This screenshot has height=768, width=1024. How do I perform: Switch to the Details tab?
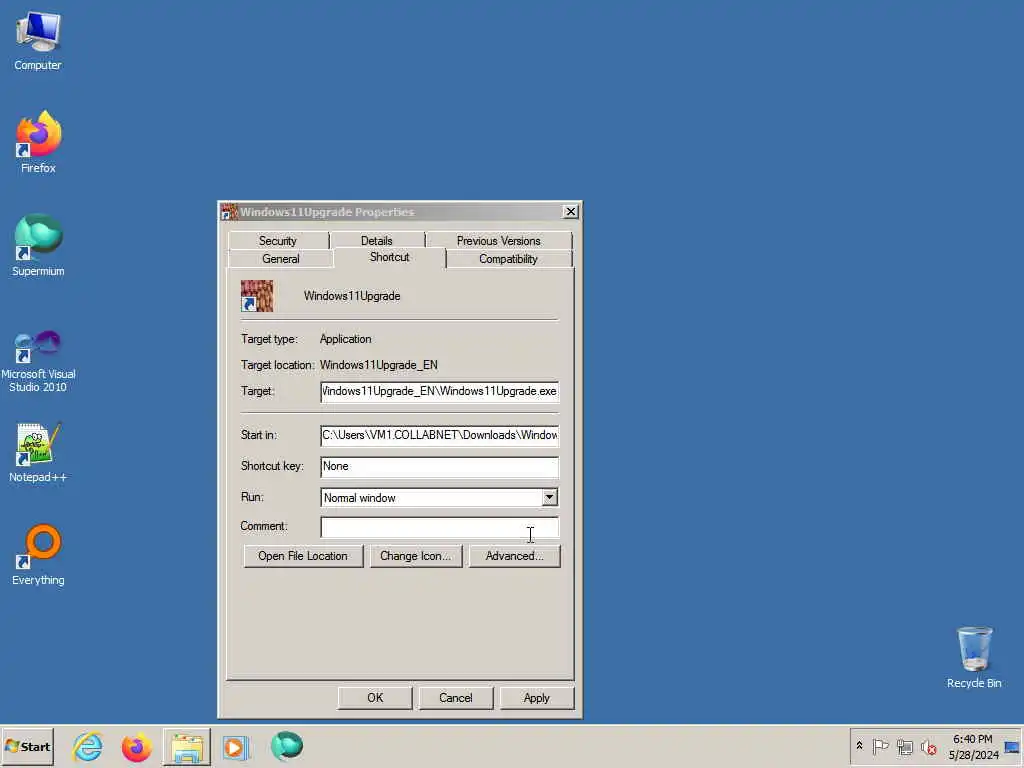377,240
